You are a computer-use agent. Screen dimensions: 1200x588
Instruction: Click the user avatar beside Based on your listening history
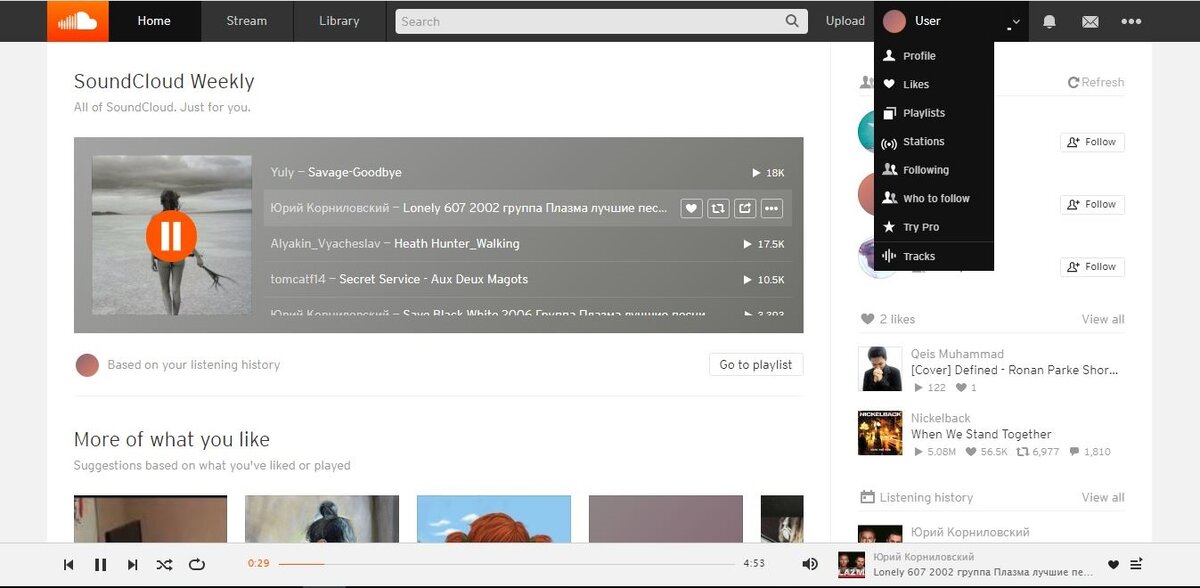click(87, 365)
